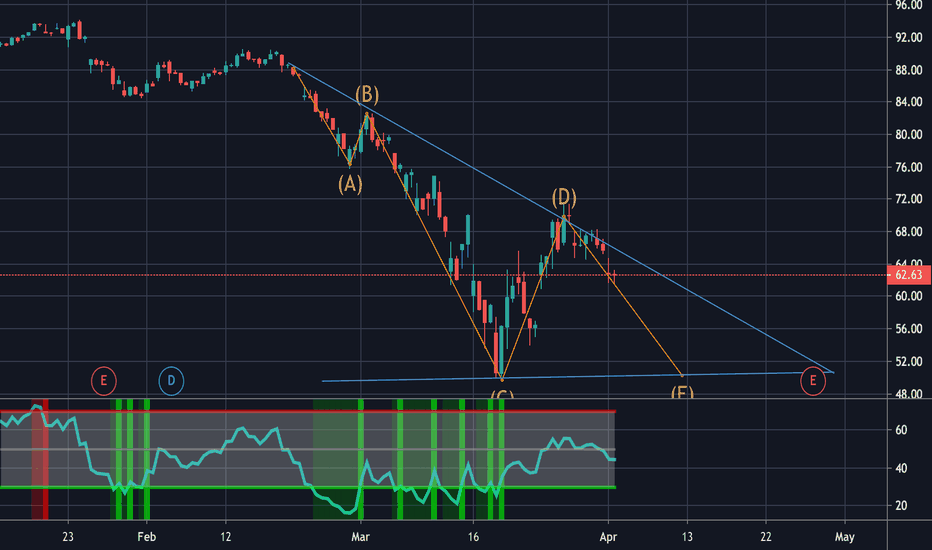This screenshot has width=932, height=550.
Task: Click the current price tag 62.63
Action: click(908, 275)
